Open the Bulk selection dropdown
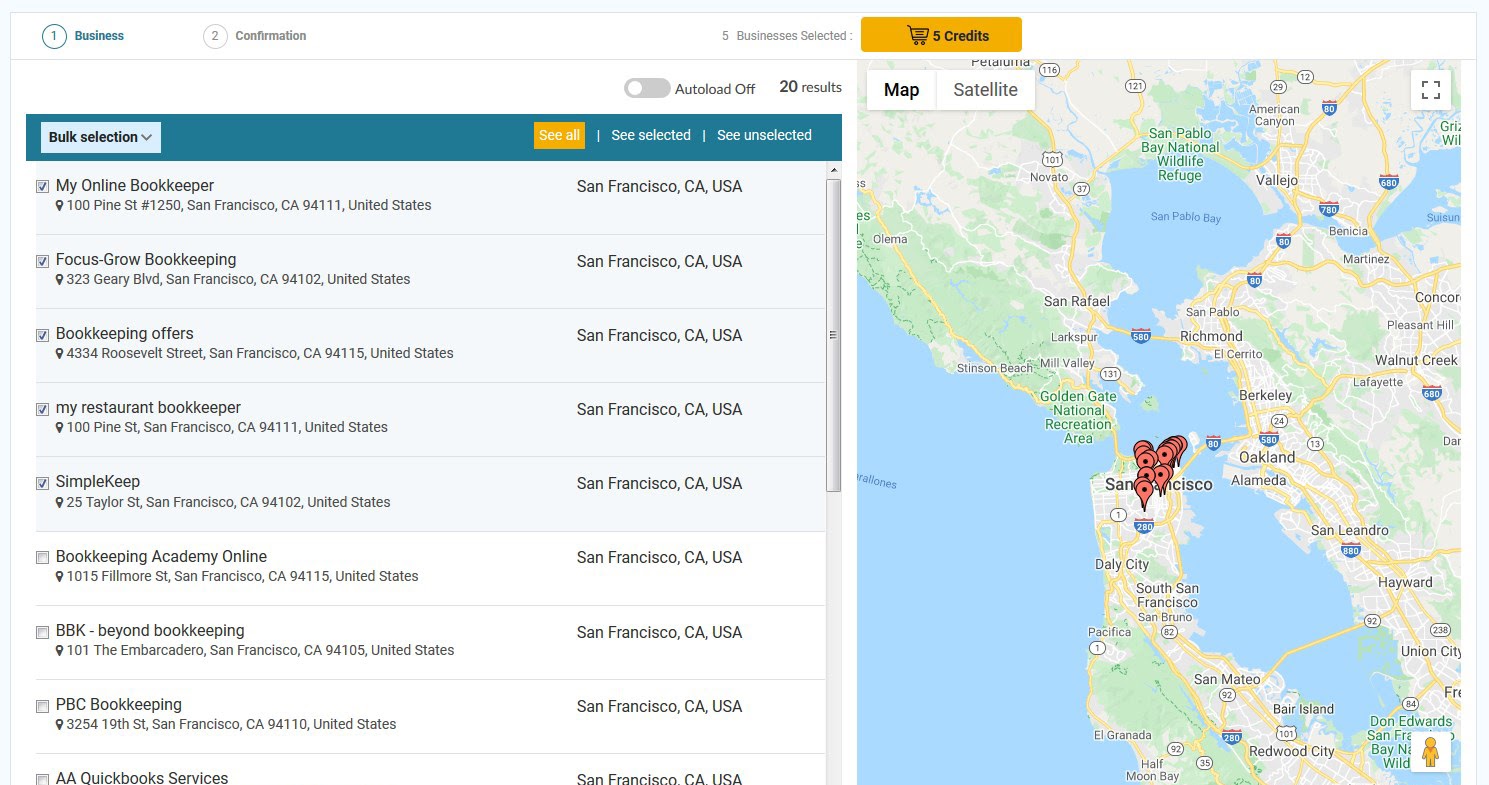Screen dimensions: 1489x785 click(100, 137)
